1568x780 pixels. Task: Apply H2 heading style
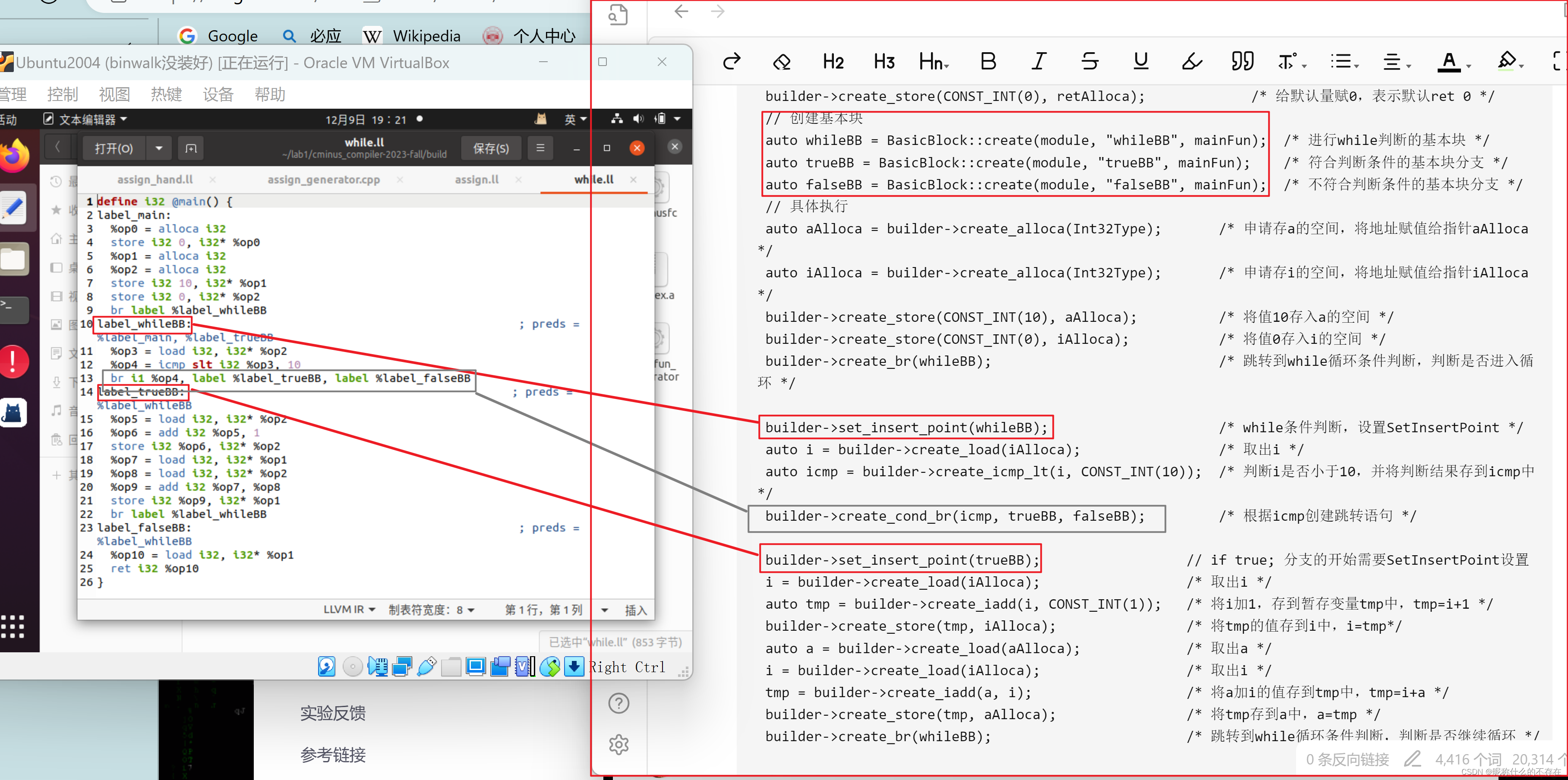[x=833, y=61]
